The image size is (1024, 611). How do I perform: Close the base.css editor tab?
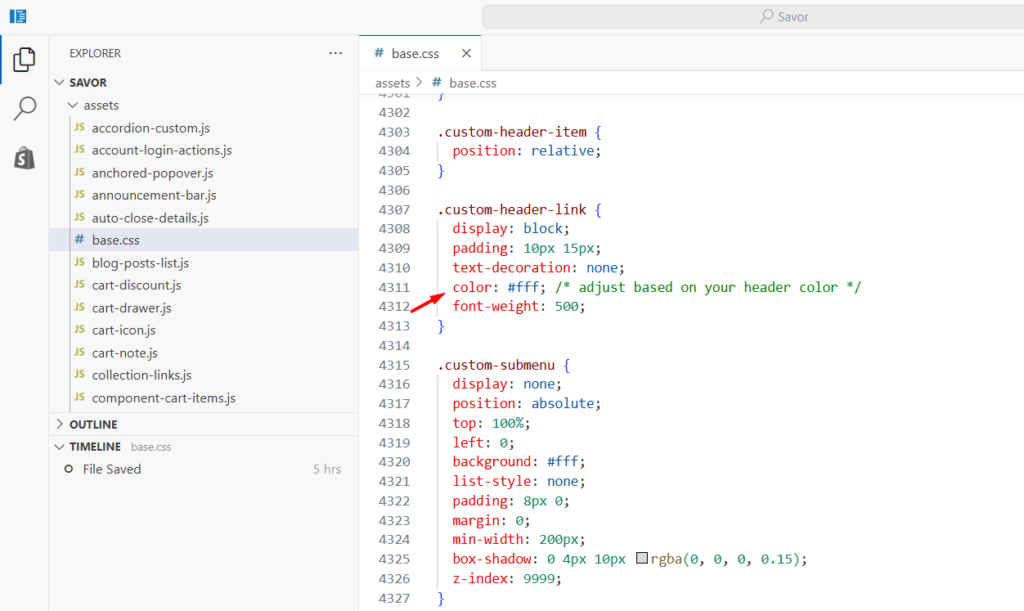[x=465, y=54]
